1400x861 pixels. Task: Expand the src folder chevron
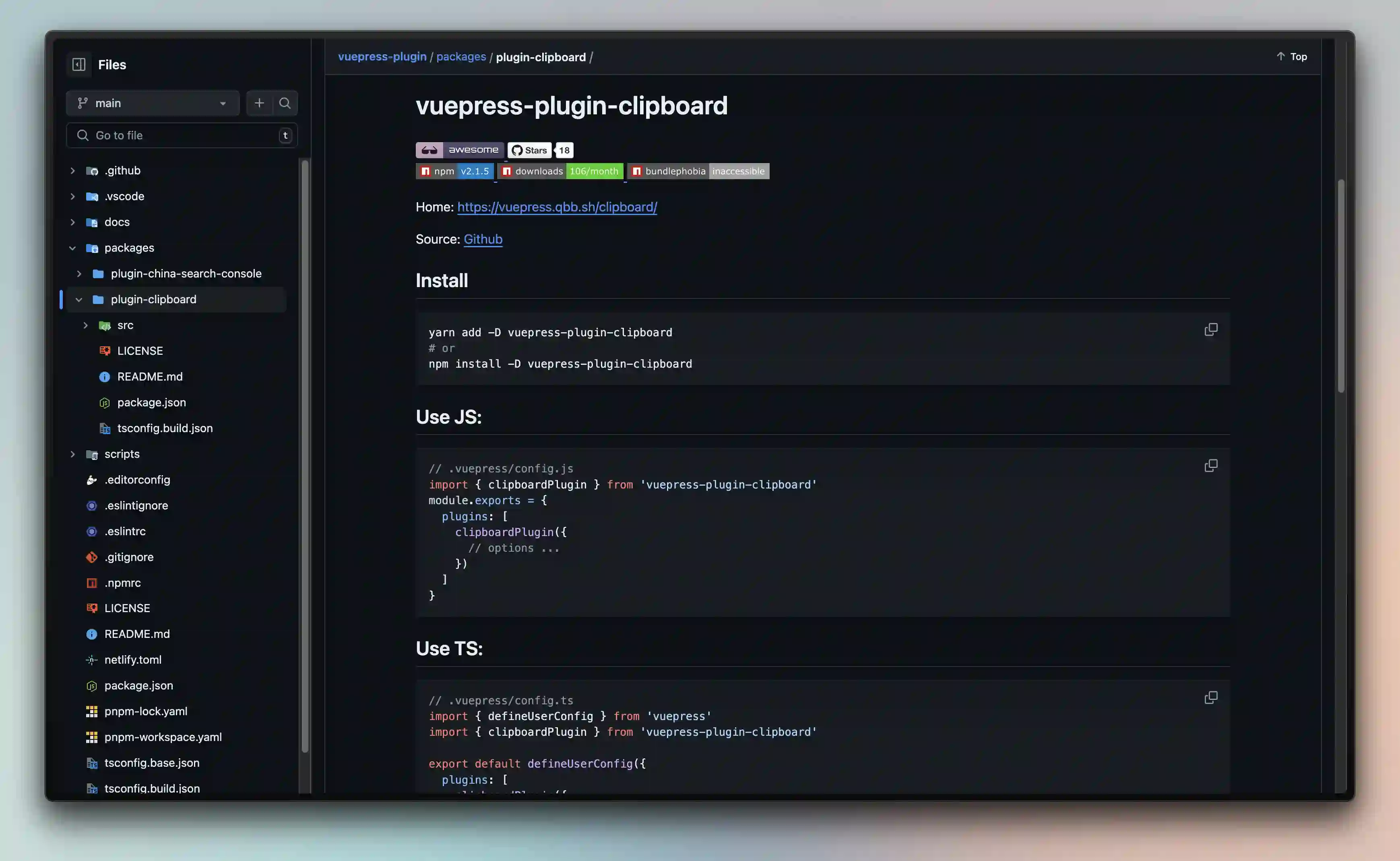click(85, 325)
